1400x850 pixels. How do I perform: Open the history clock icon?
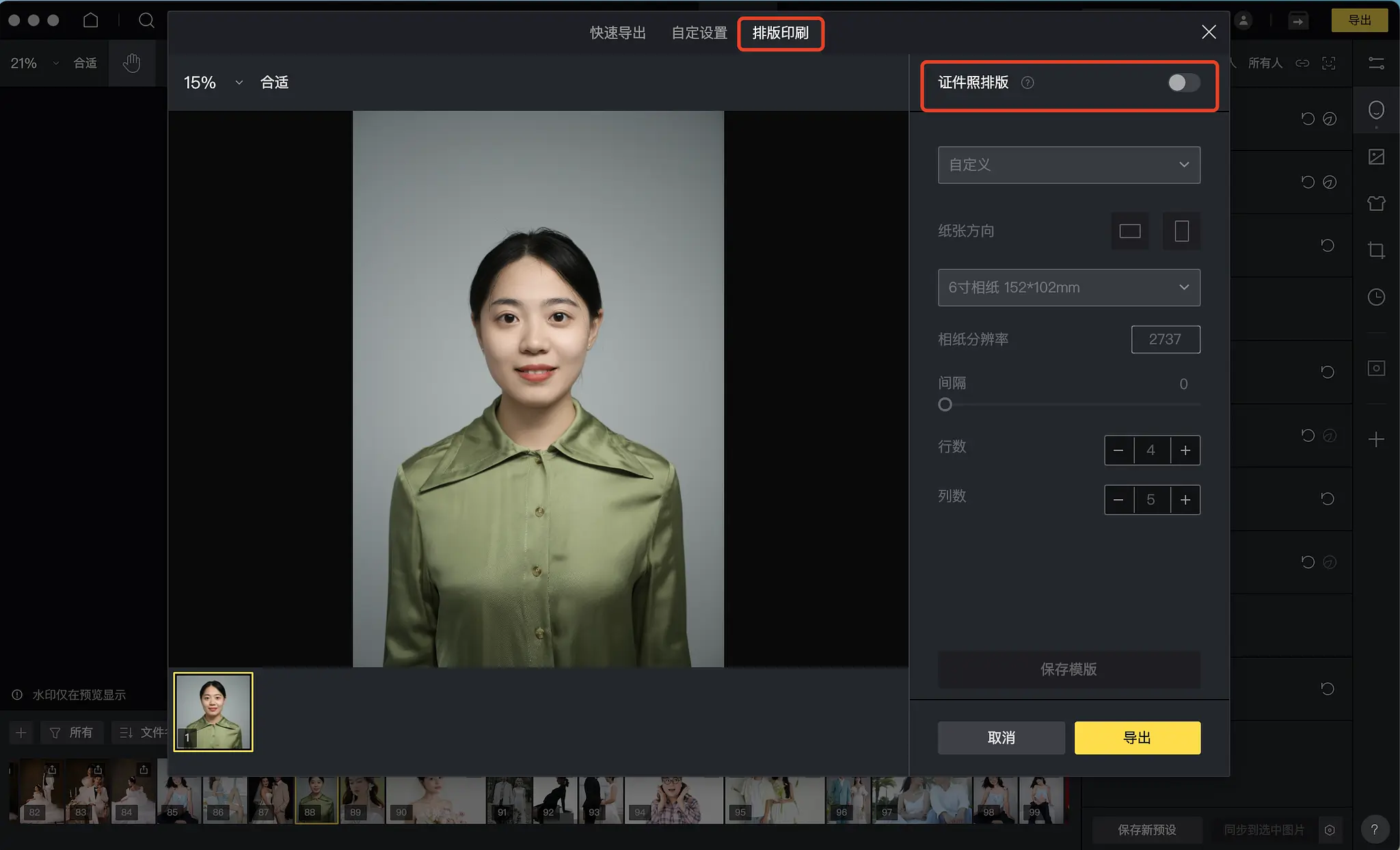pyautogui.click(x=1376, y=297)
